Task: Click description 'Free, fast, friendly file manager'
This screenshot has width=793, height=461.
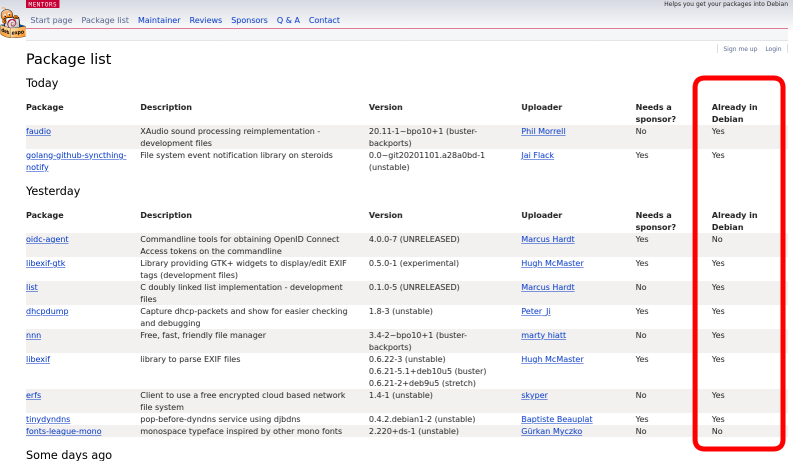Action: tap(203, 335)
